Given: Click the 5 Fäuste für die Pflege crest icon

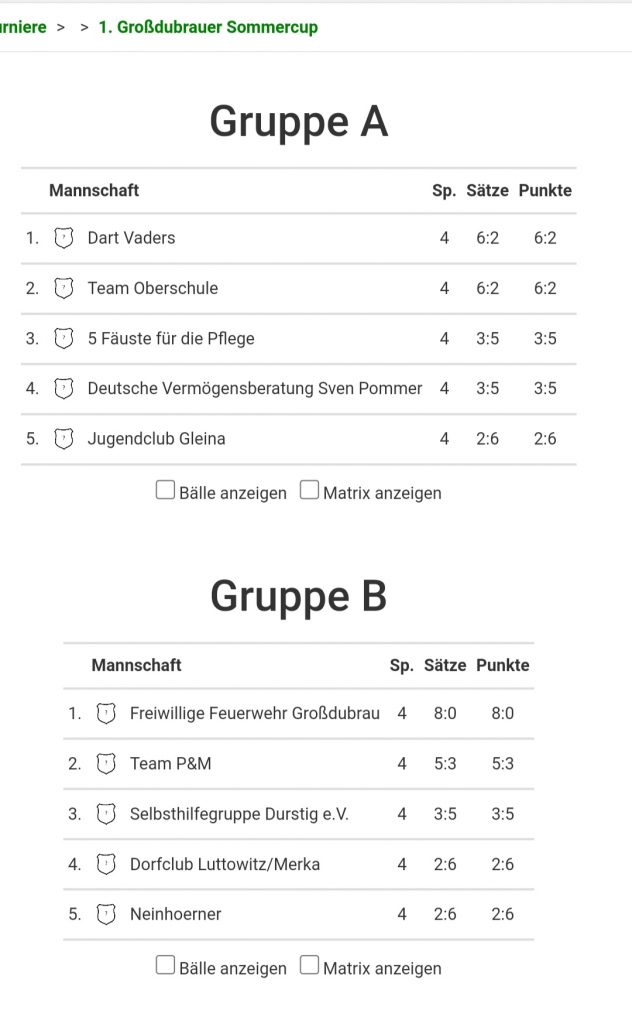Looking at the screenshot, I should (x=64, y=338).
